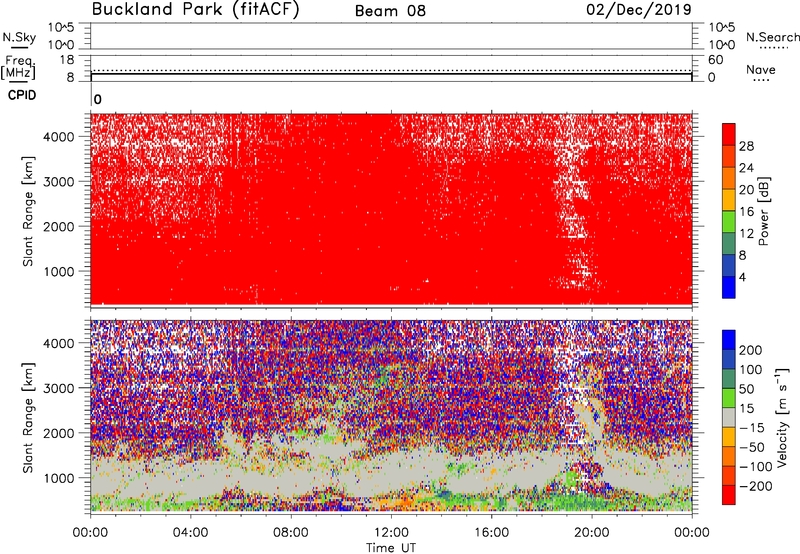Pick the yellow 16–20 dB Power colorbar segment

tap(729, 199)
